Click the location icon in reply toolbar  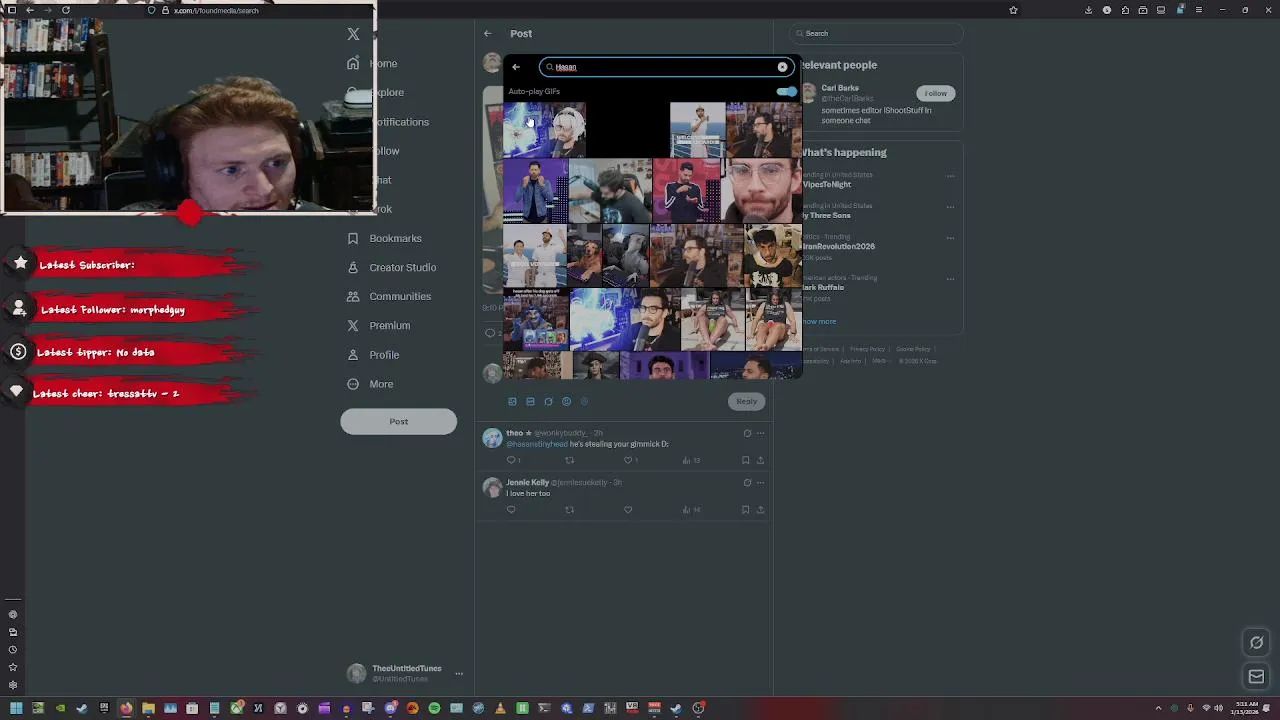pyautogui.click(x=584, y=401)
